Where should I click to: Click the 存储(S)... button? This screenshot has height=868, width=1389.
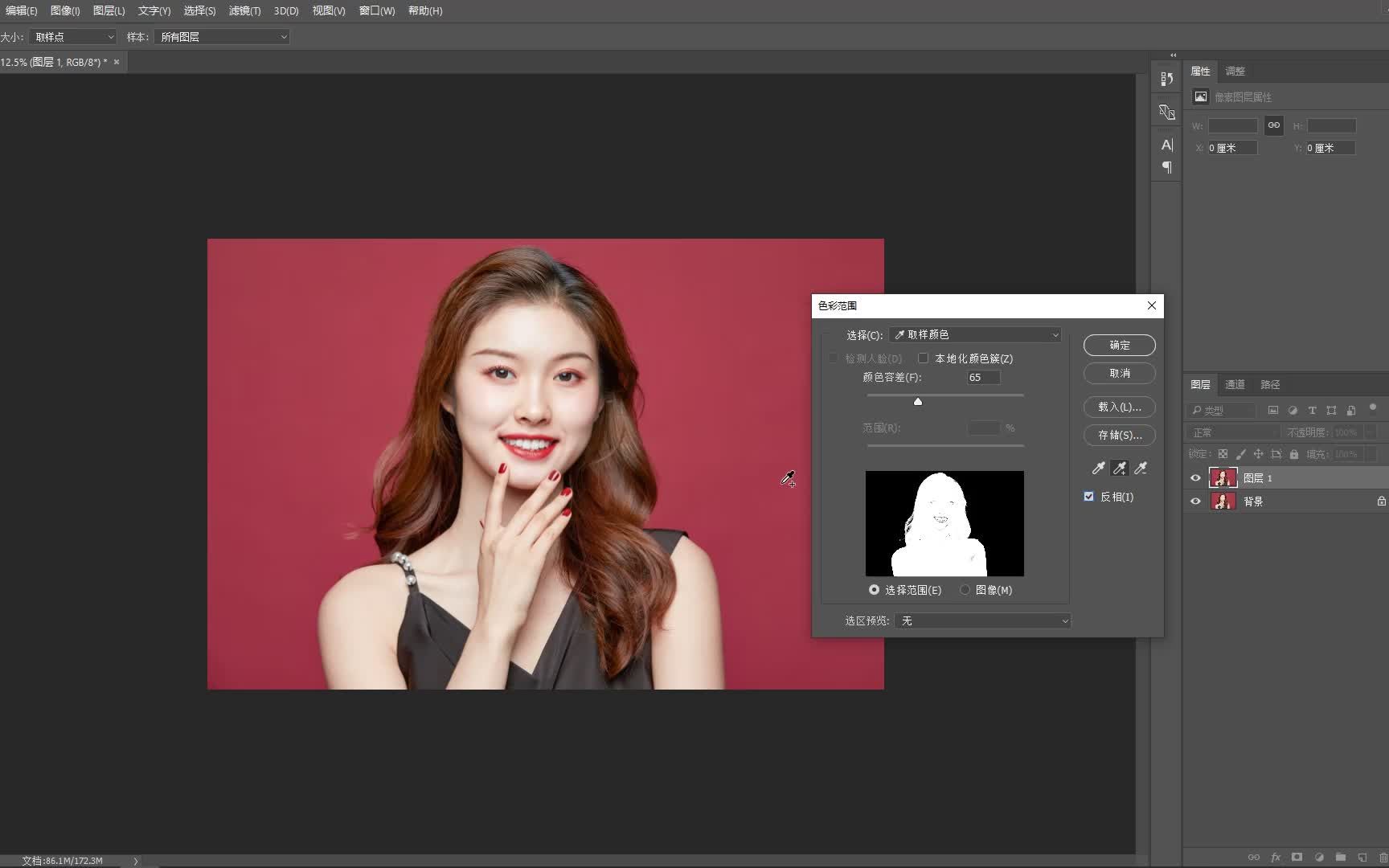click(x=1119, y=435)
